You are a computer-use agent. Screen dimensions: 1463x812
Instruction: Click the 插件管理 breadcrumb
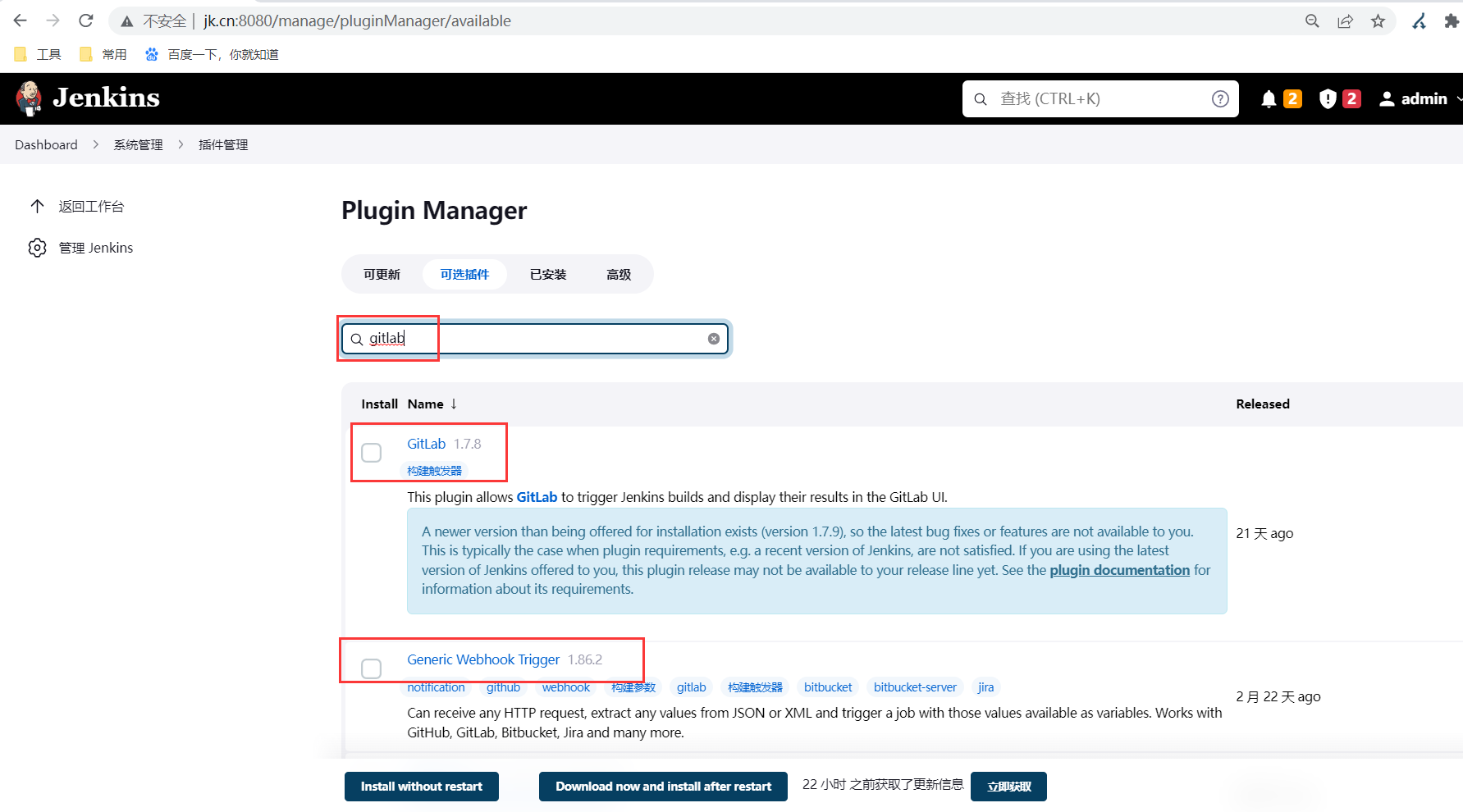[x=223, y=144]
